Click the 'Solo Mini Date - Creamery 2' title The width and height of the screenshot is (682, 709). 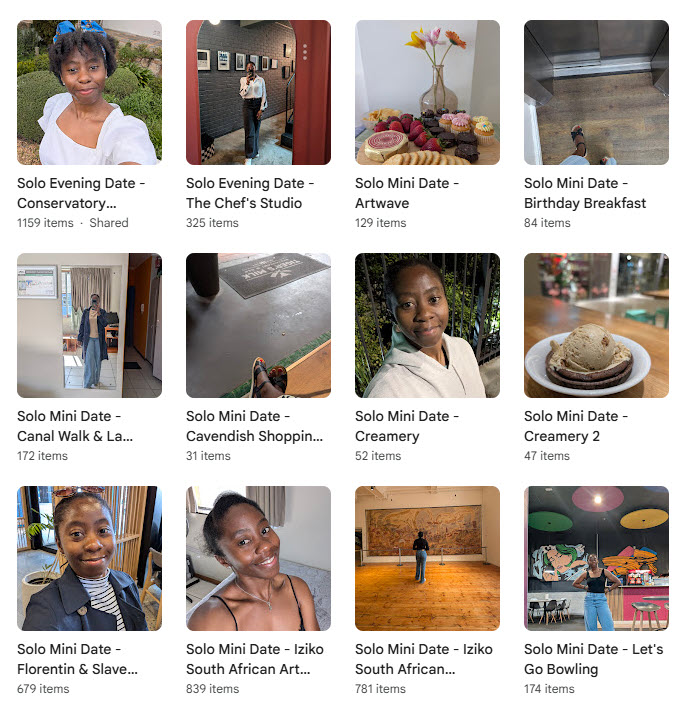pos(576,426)
